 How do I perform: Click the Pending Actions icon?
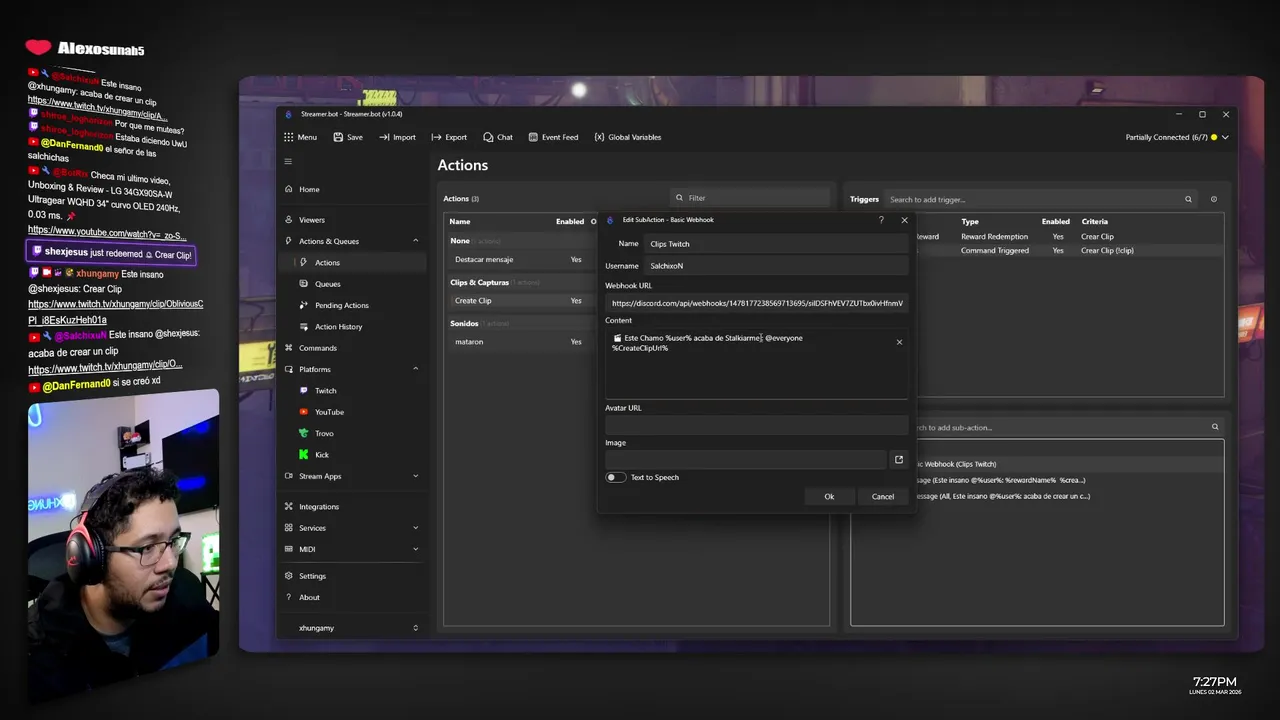[305, 305]
